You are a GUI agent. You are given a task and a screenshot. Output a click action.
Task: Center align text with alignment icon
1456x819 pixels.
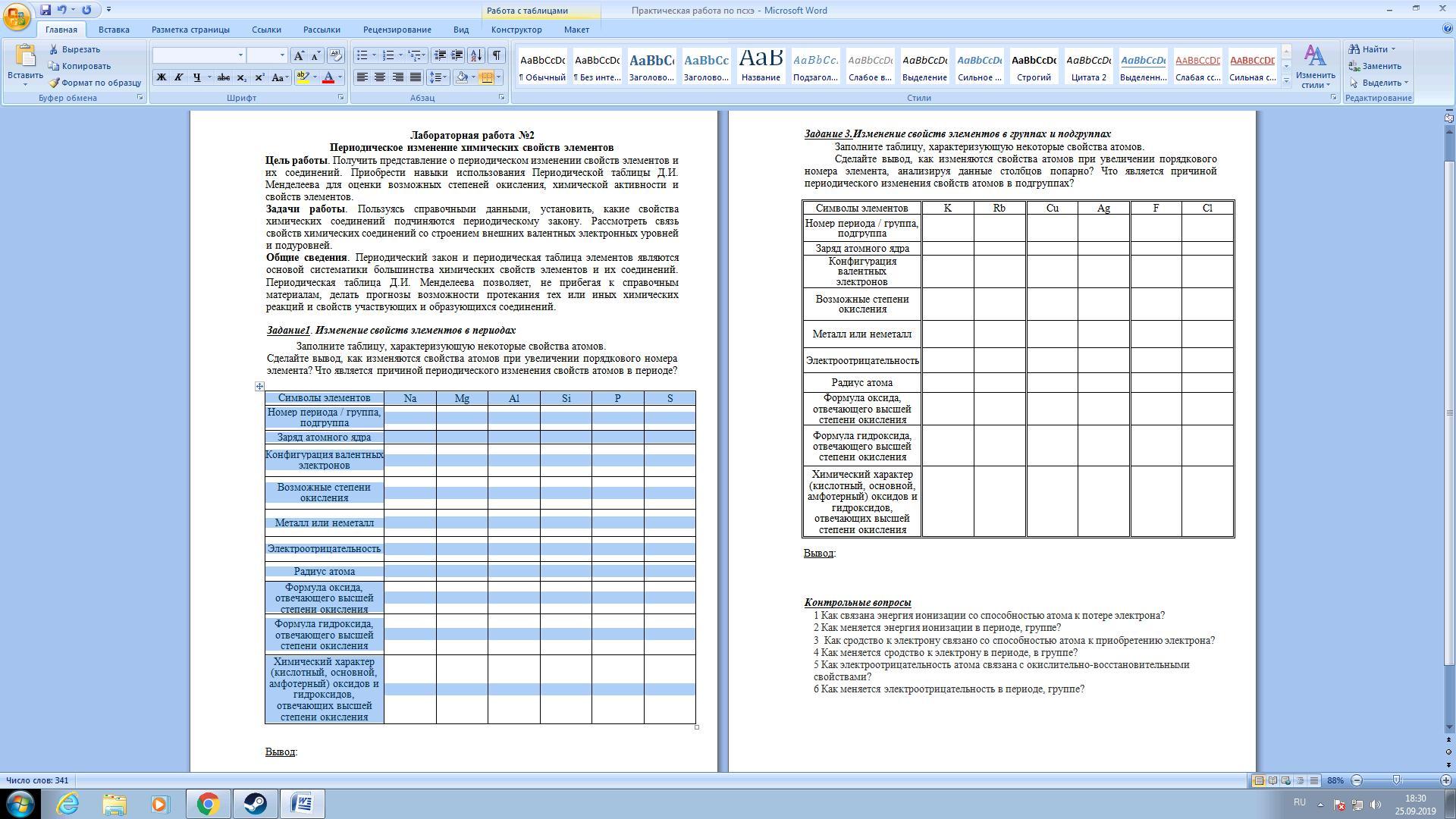point(380,77)
